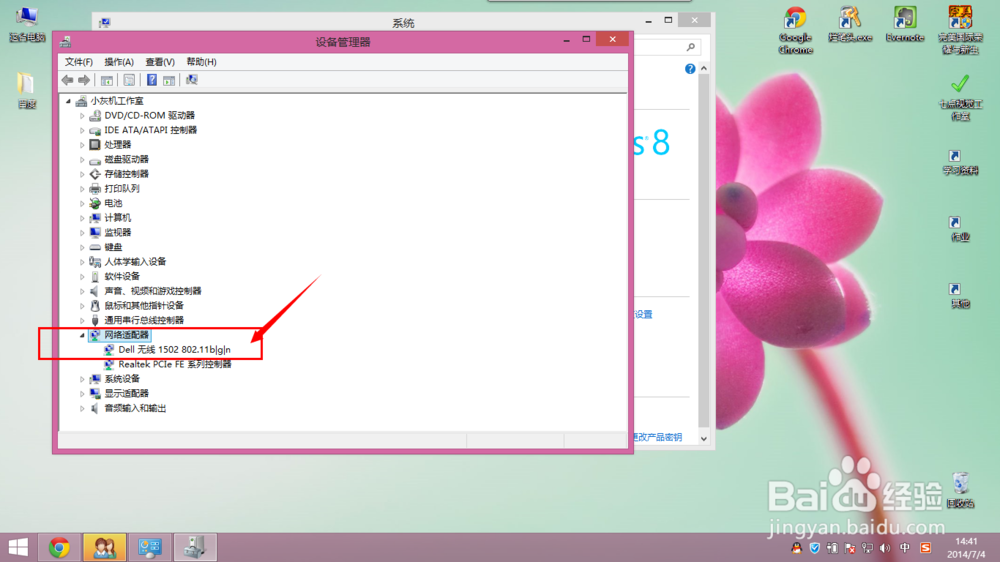Click the 电池 battery category icon
Screen dimensions: 1000x562
click(x=95, y=203)
